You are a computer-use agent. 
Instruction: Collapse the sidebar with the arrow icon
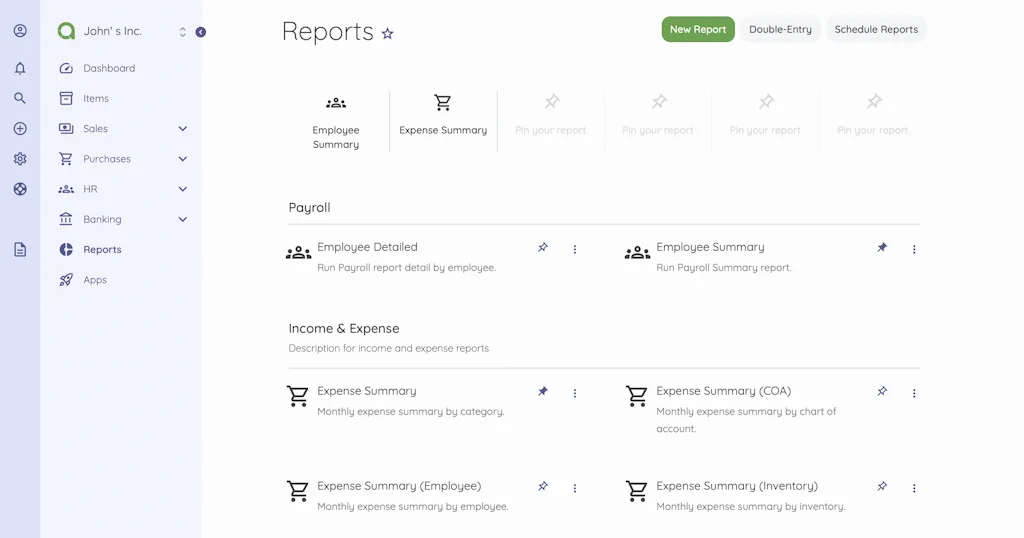pyautogui.click(x=201, y=32)
